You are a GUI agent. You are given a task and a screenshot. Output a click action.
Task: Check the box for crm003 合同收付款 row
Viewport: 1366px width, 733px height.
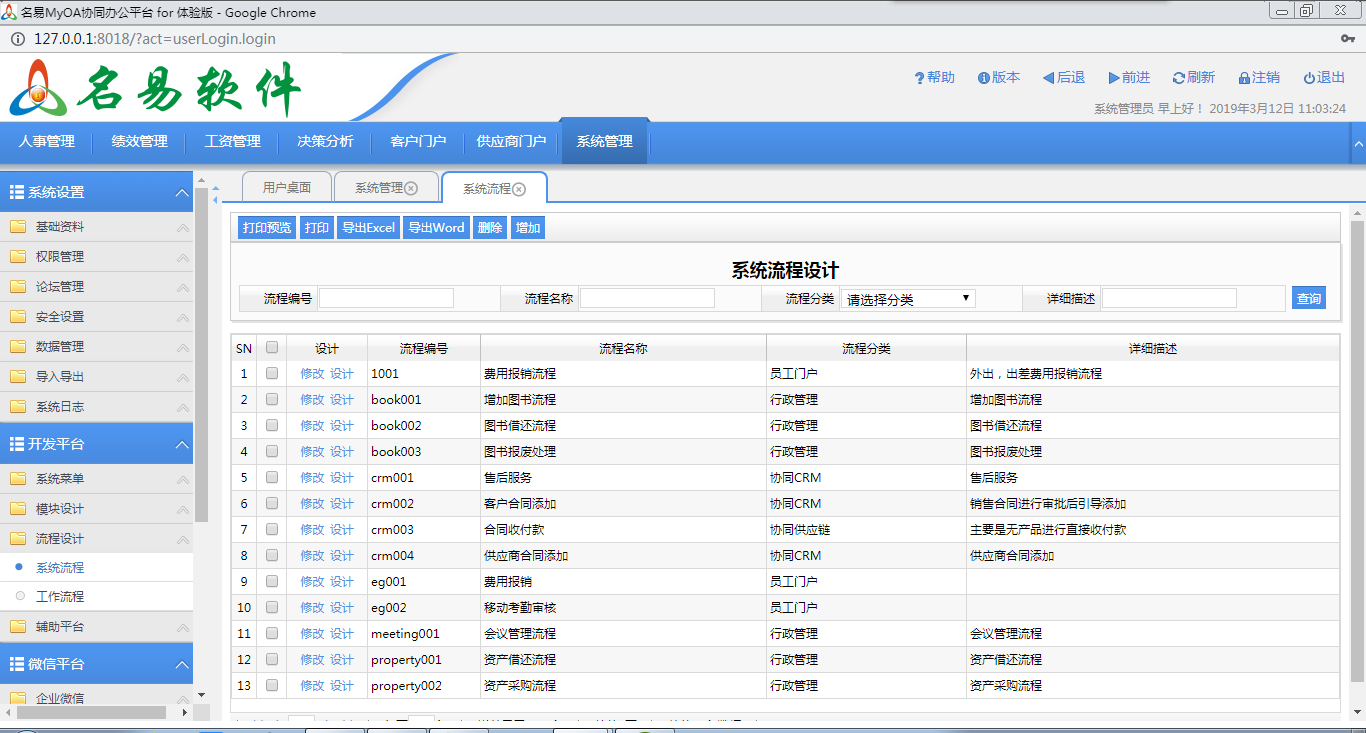coord(272,529)
